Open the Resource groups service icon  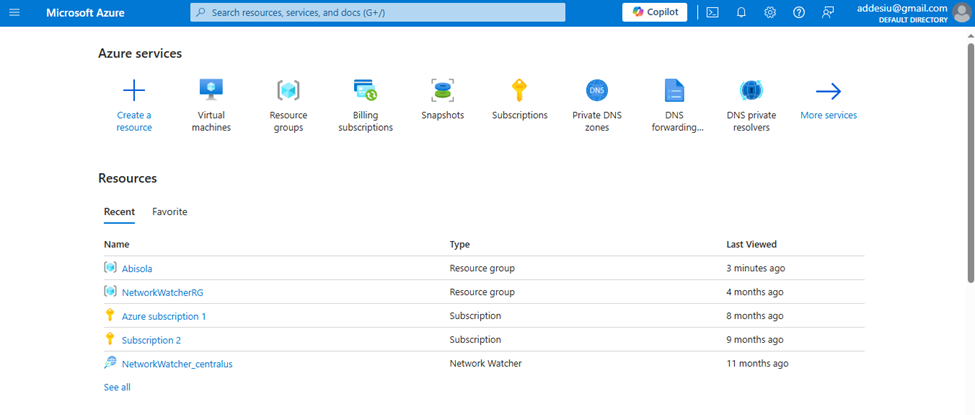tap(288, 90)
